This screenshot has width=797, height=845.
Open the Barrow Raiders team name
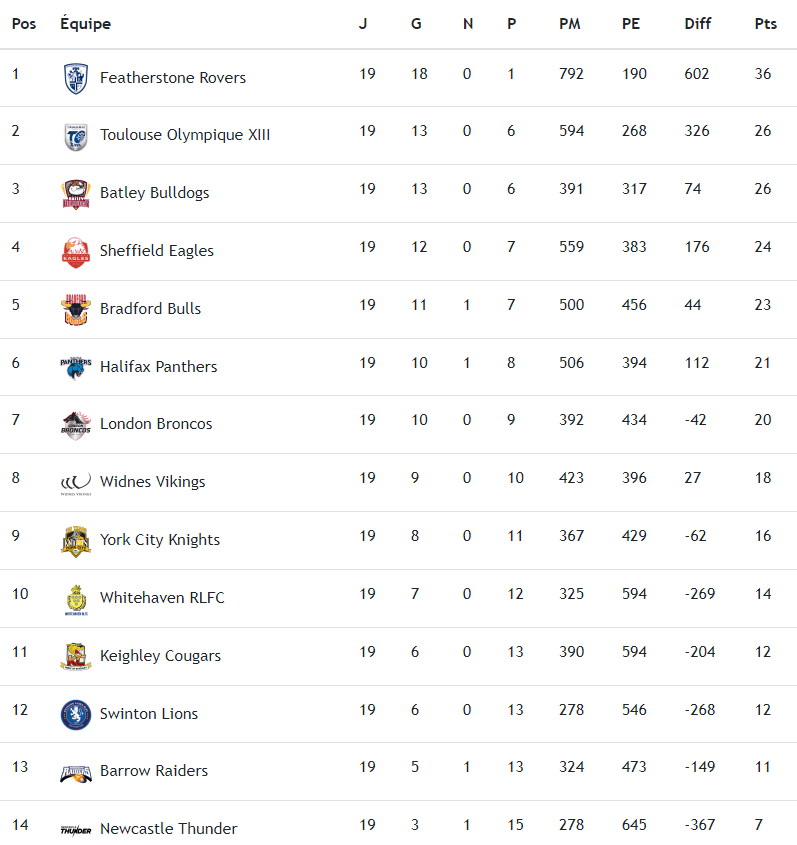[154, 771]
